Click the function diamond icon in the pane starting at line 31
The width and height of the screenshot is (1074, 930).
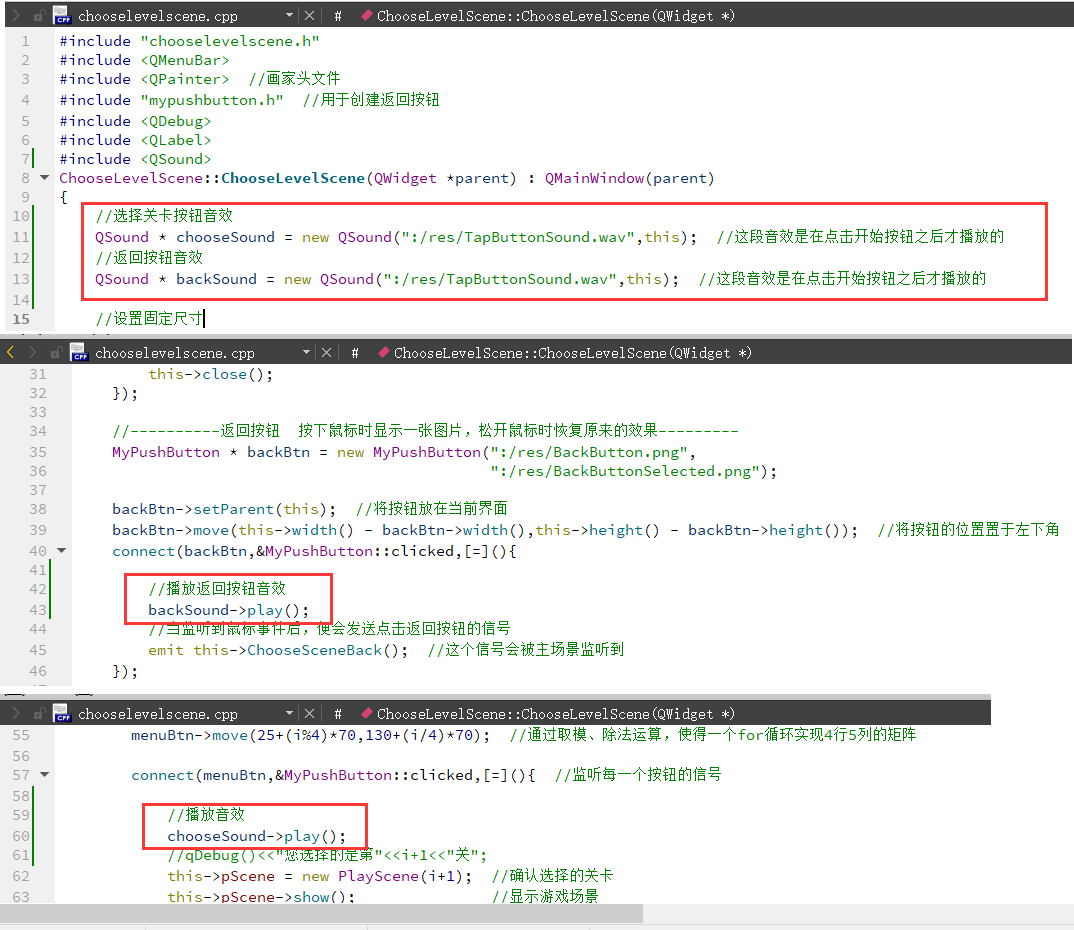coord(384,352)
